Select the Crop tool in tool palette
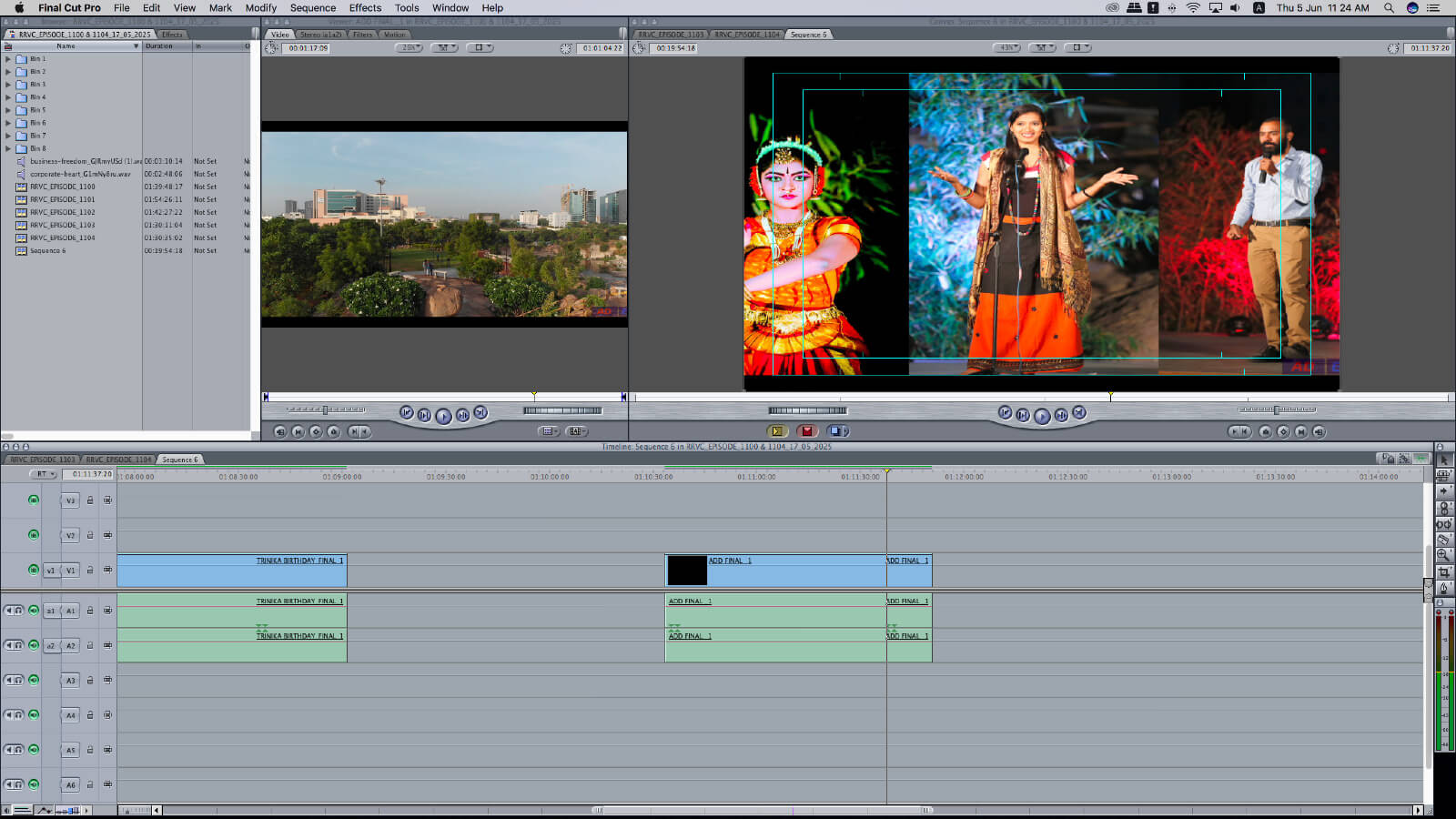The width and height of the screenshot is (1456, 819). pos(1443,572)
